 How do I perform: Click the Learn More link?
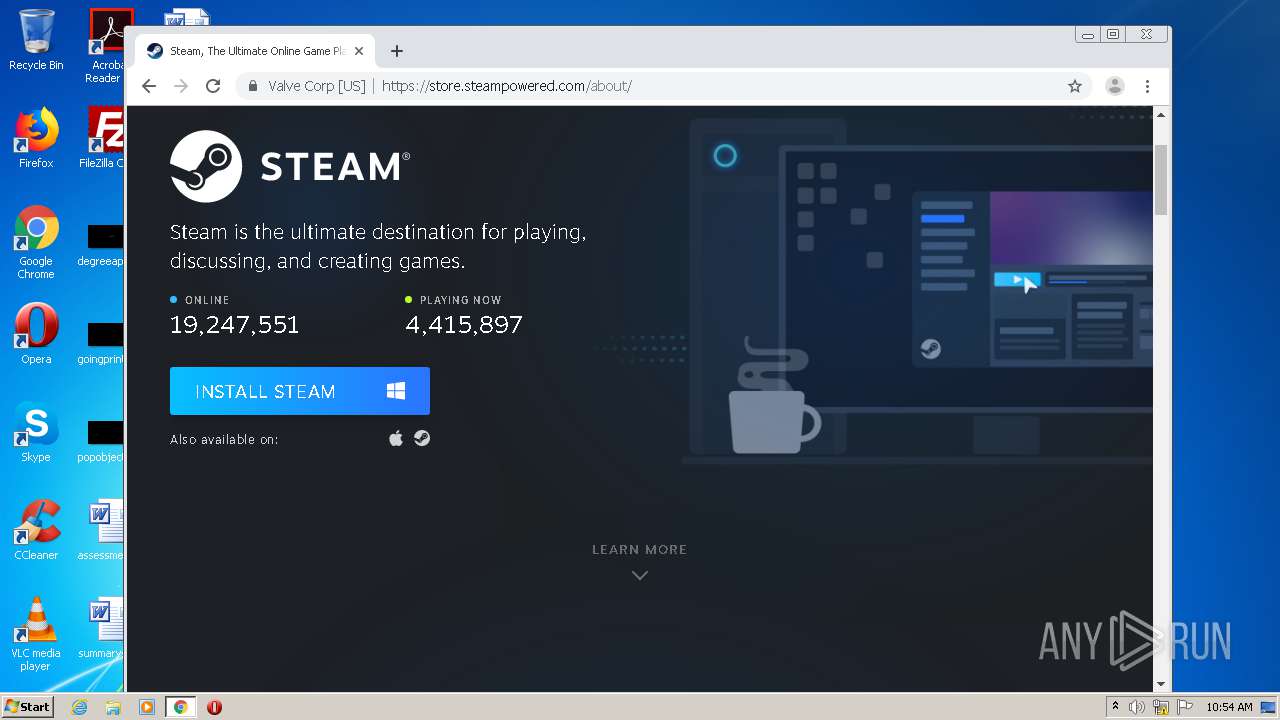click(x=640, y=549)
